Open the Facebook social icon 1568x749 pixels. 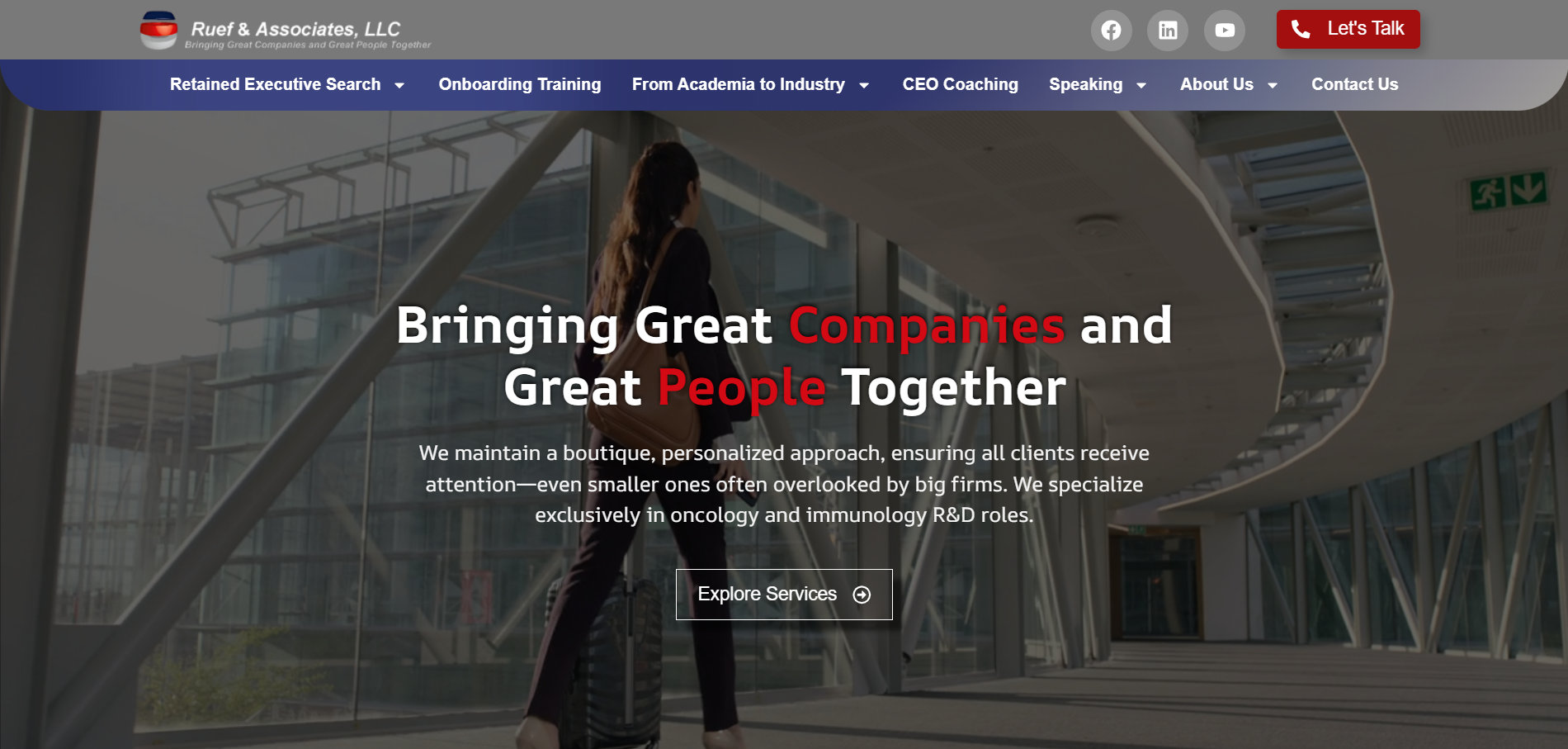(x=1111, y=31)
